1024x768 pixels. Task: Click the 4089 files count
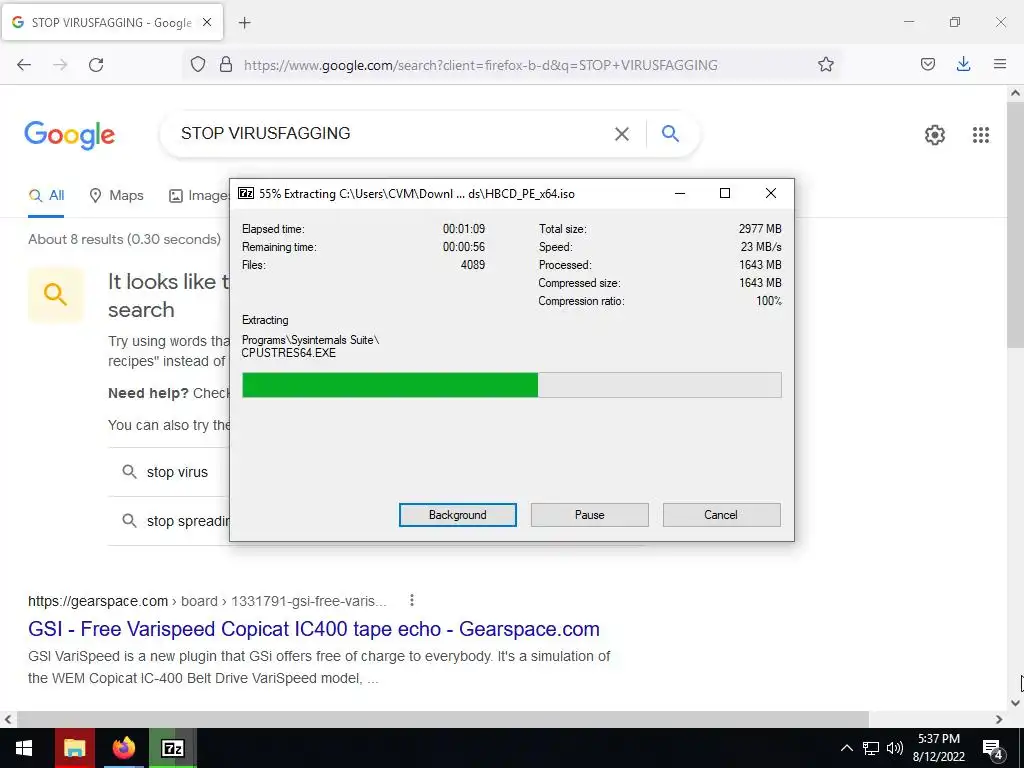[473, 264]
